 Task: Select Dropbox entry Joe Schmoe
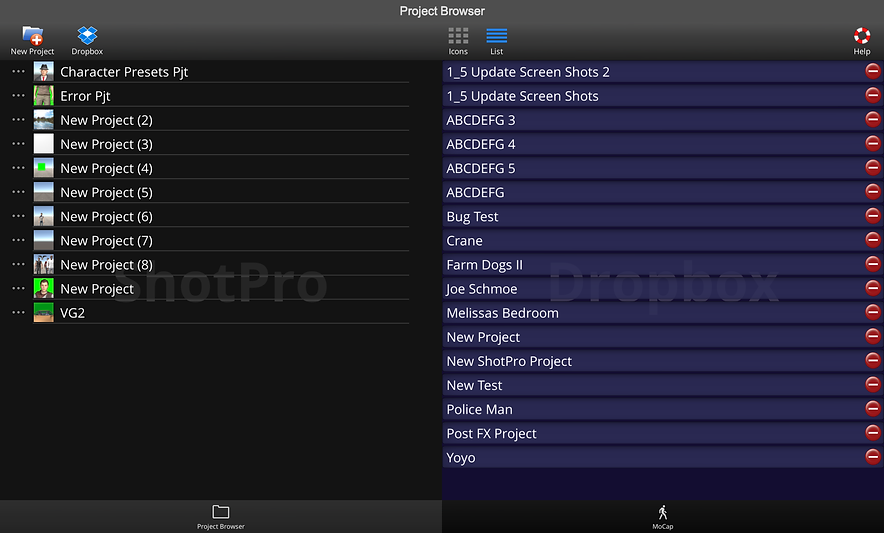coord(662,289)
